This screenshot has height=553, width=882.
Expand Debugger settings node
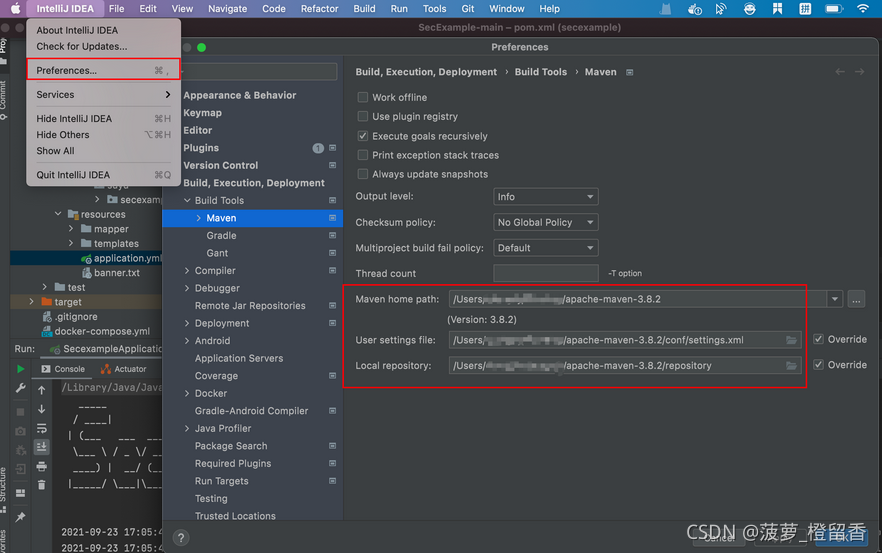point(187,288)
